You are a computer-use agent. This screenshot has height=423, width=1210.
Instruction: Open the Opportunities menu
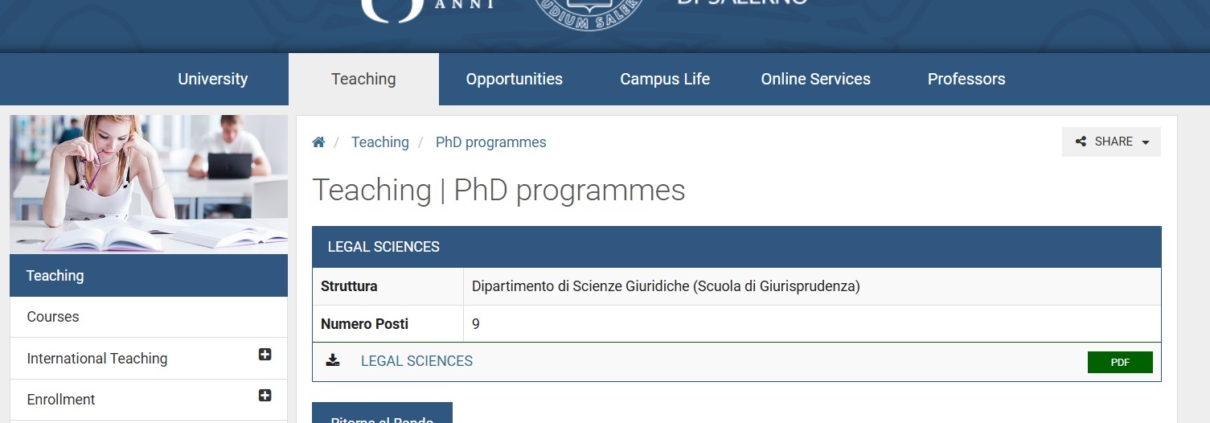tap(514, 79)
